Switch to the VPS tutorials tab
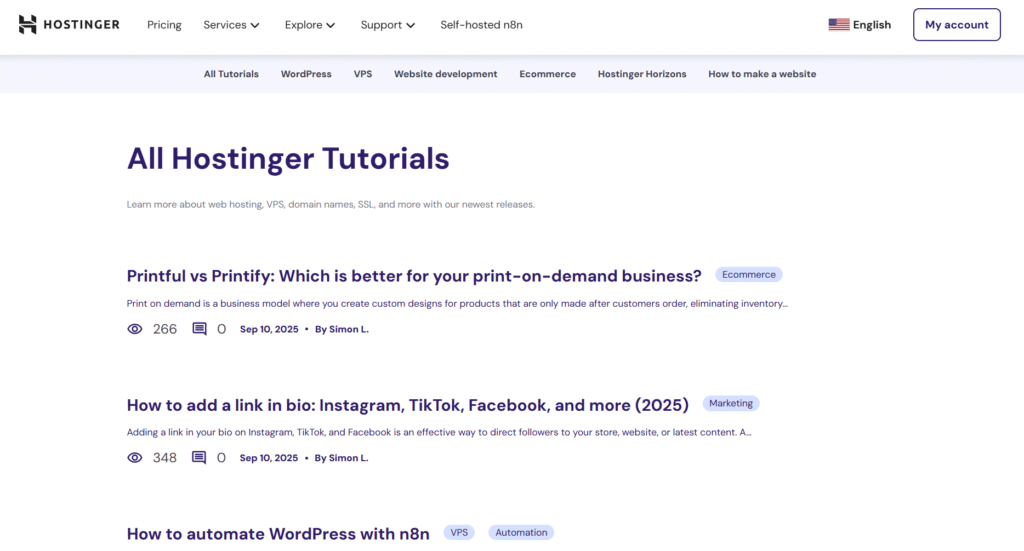This screenshot has height=551, width=1024. tap(363, 74)
